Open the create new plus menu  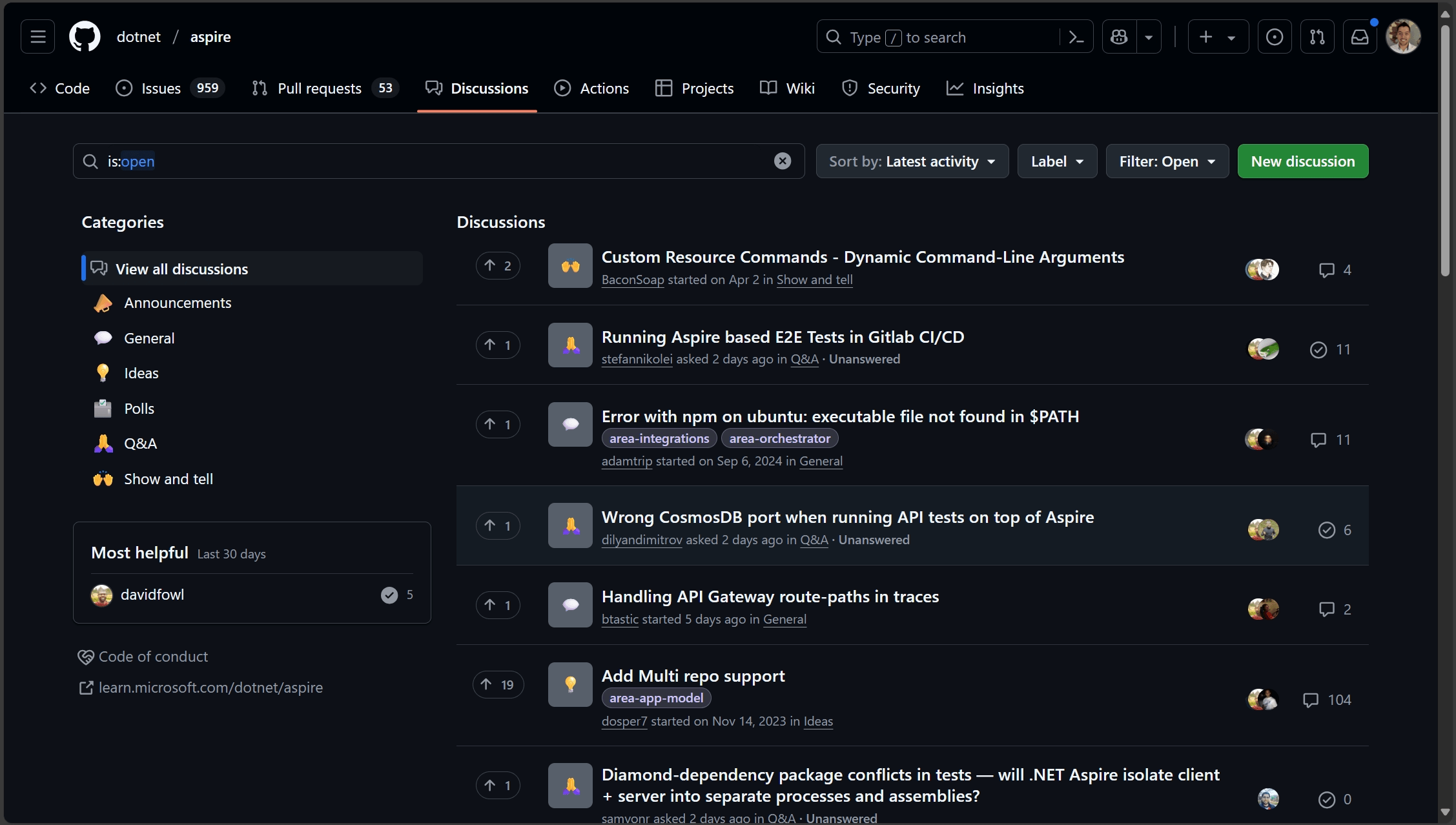click(x=1218, y=37)
